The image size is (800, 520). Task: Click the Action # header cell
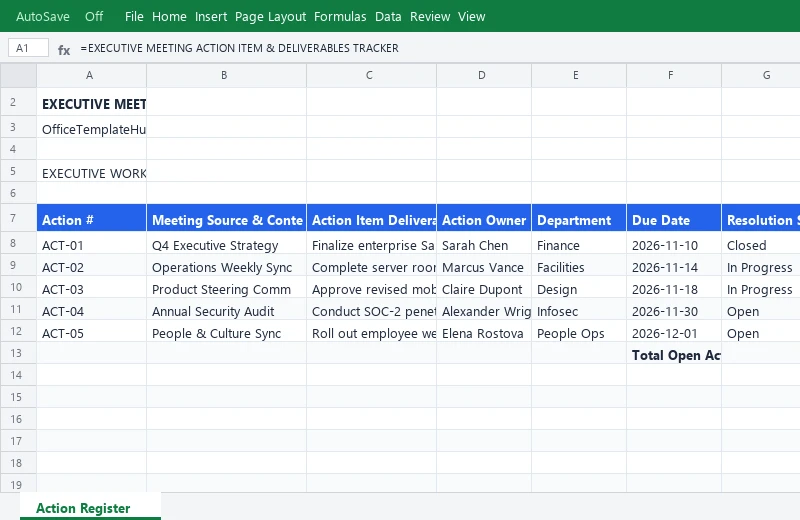click(91, 218)
